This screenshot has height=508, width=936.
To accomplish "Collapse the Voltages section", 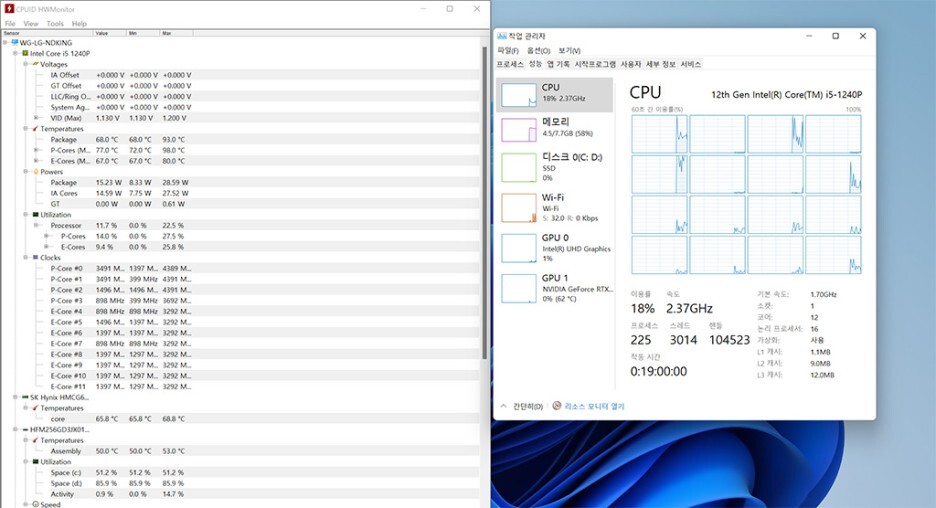I will [26, 64].
